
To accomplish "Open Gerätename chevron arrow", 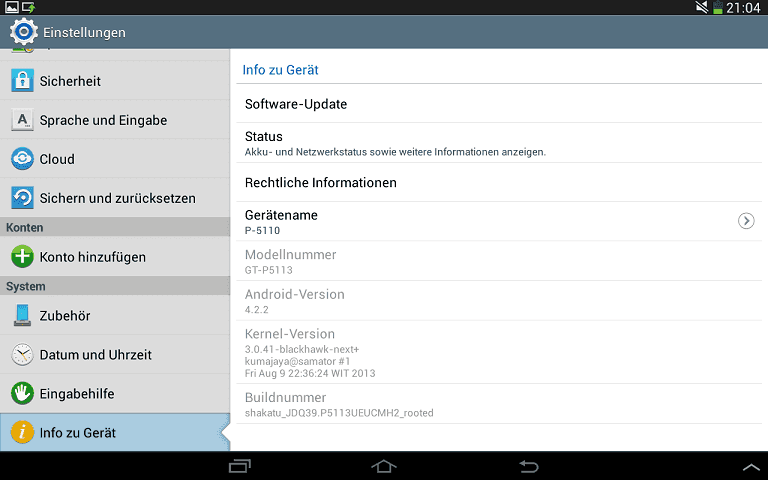I will [x=746, y=221].
